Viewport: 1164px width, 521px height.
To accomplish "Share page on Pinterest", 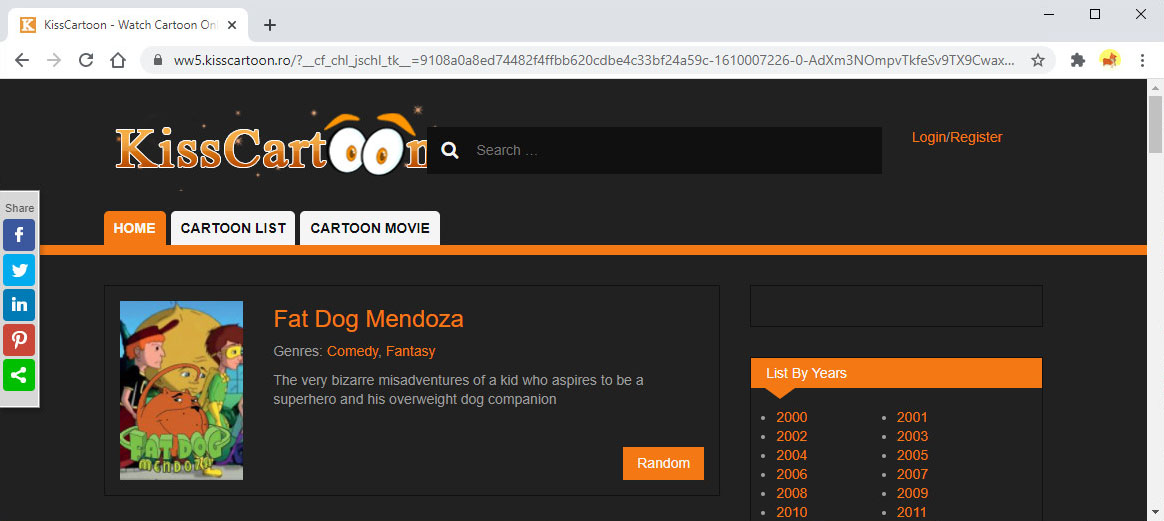I will tap(19, 340).
